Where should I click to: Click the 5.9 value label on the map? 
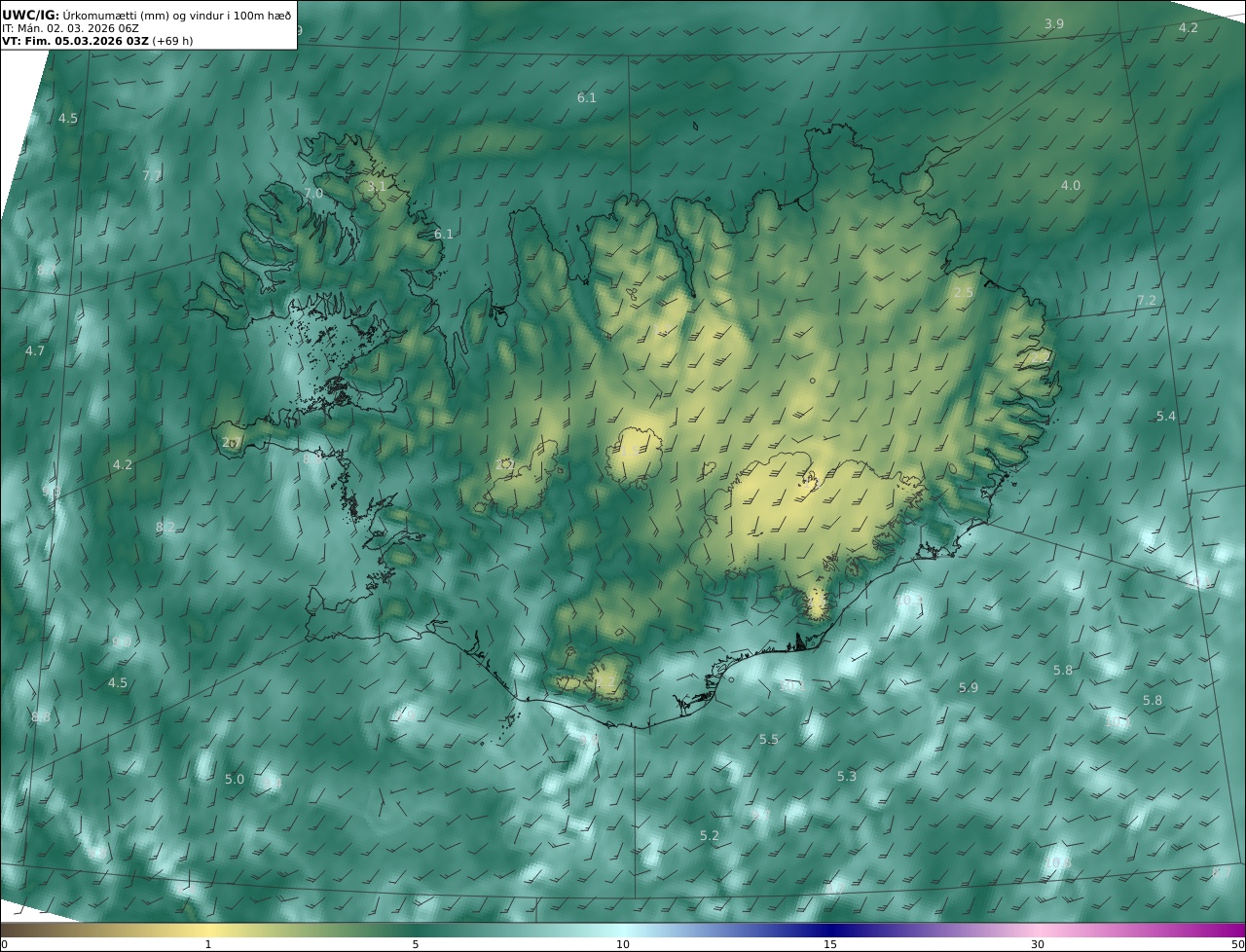tap(969, 687)
